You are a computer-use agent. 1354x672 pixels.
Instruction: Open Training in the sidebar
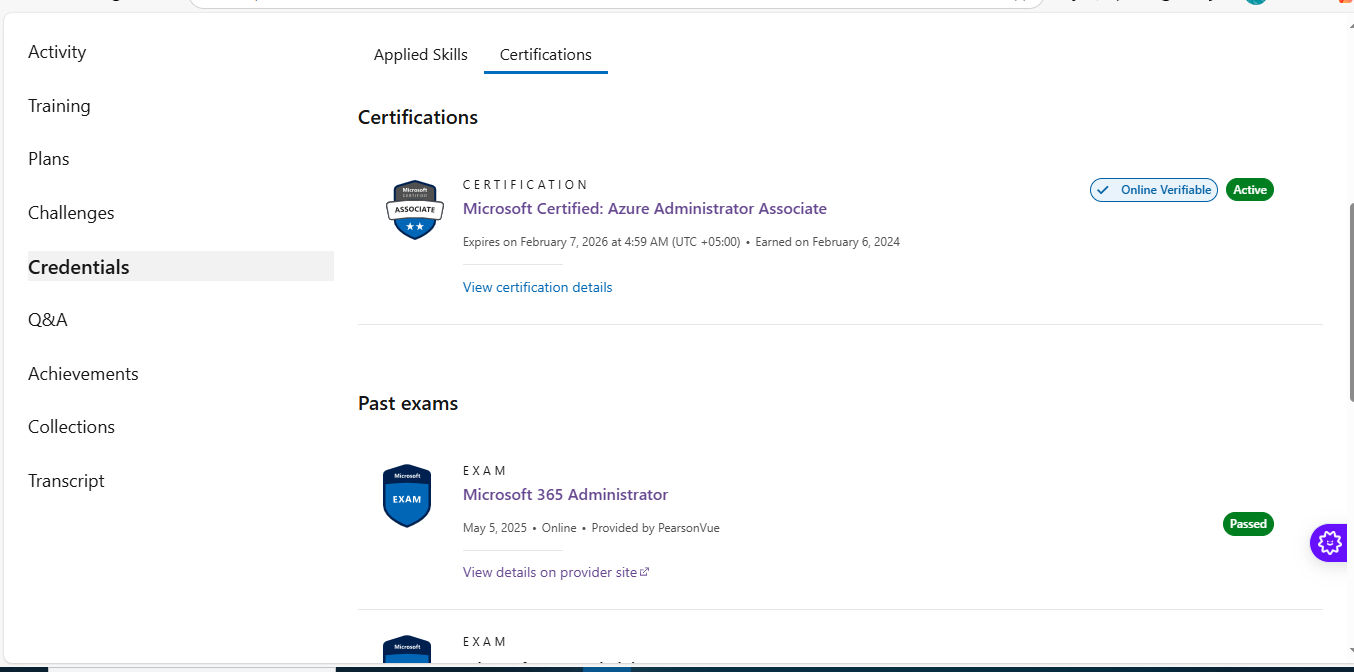[59, 106]
